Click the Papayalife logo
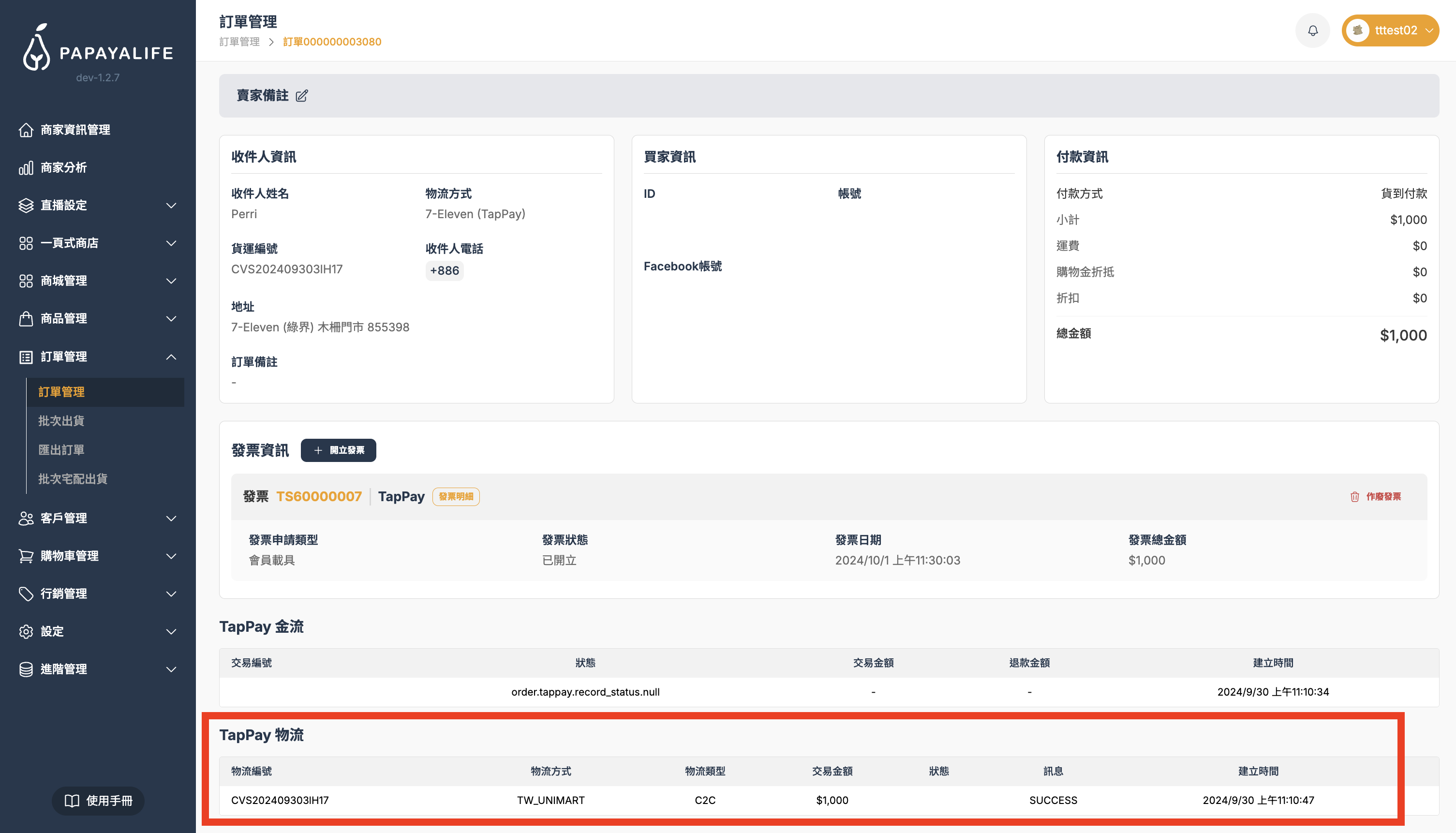The height and width of the screenshot is (833, 1456). (97, 48)
